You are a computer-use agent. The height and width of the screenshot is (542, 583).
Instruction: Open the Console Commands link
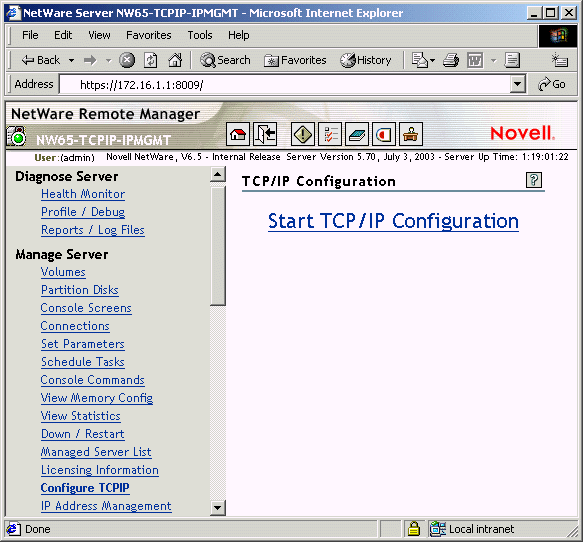tap(92, 380)
